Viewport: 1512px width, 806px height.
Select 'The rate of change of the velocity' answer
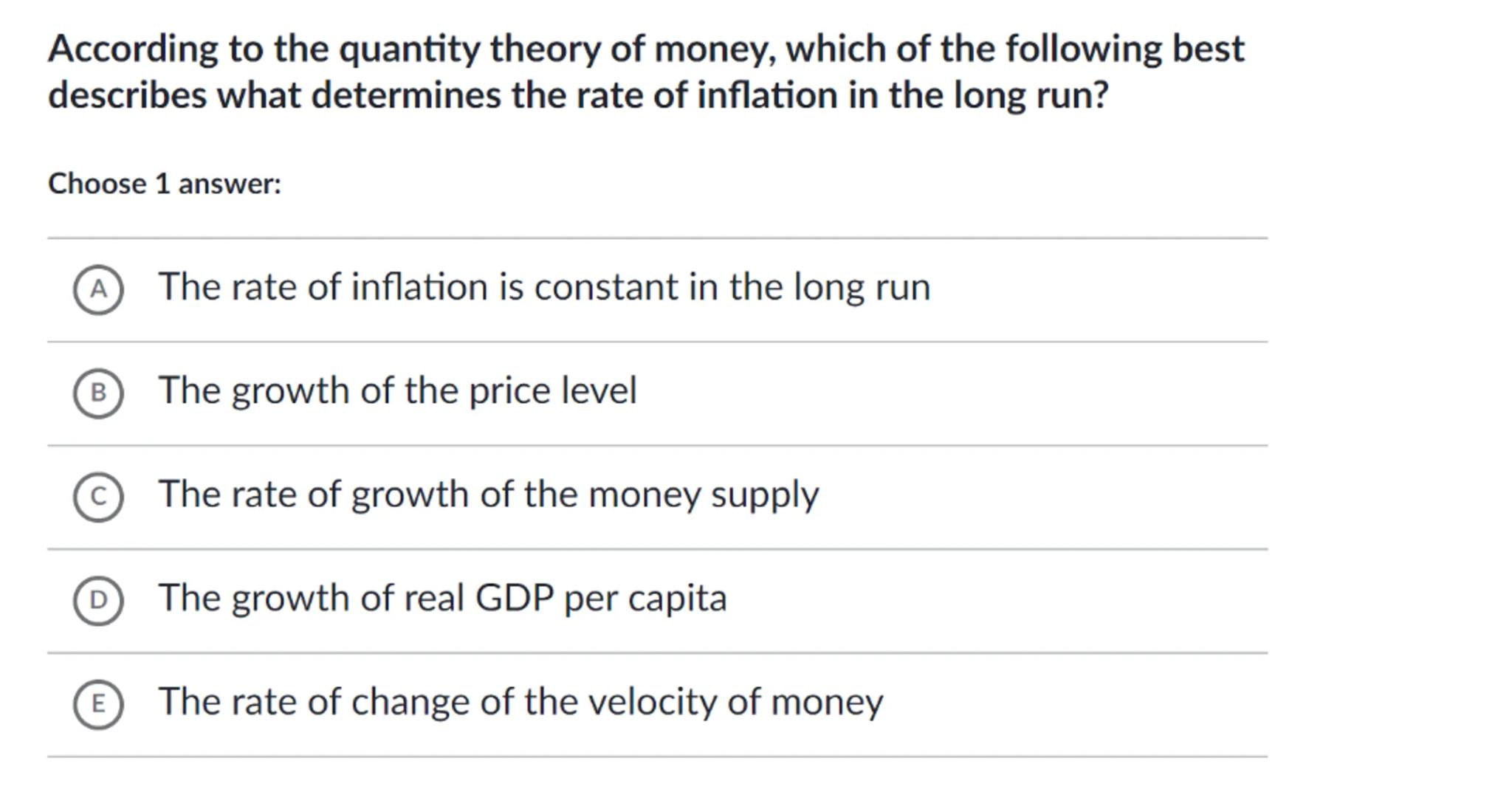point(520,701)
